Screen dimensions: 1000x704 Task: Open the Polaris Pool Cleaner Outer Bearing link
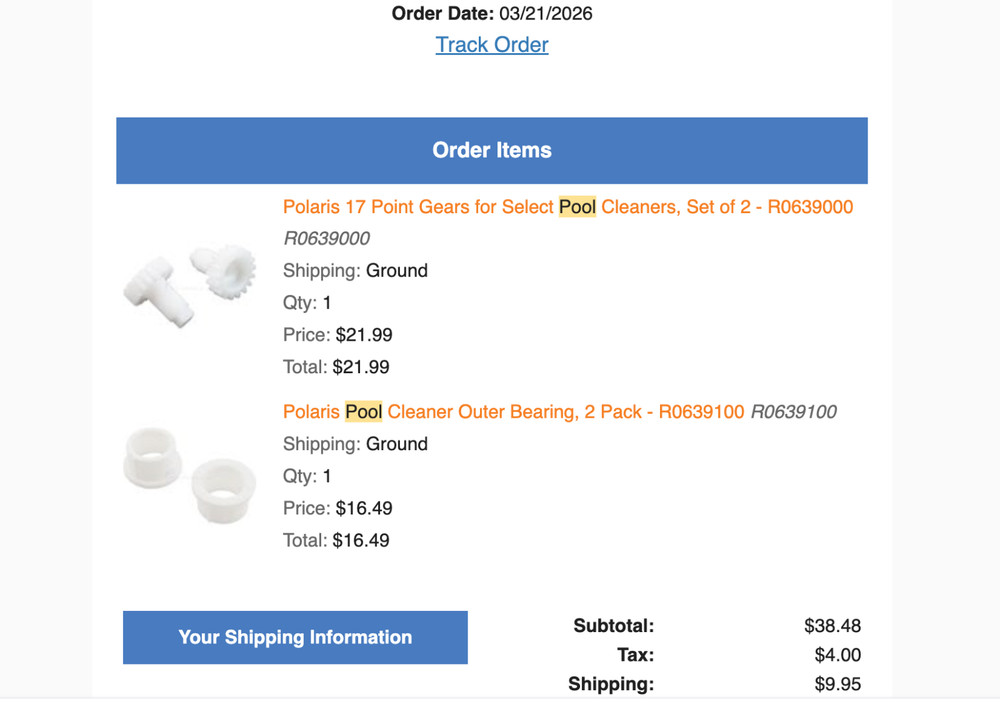[x=513, y=412]
